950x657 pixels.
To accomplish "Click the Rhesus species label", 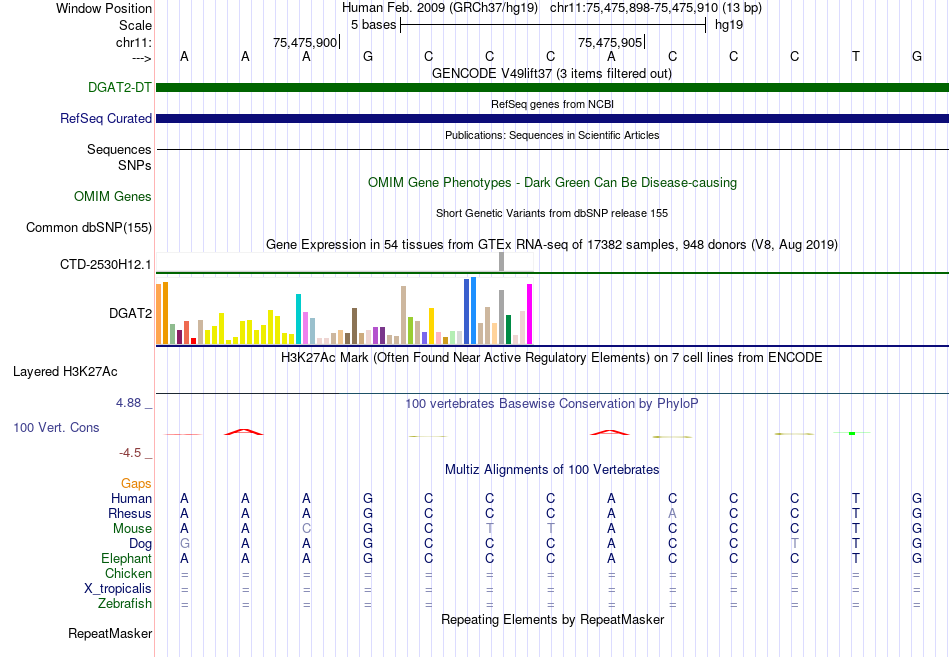I will 130,513.
